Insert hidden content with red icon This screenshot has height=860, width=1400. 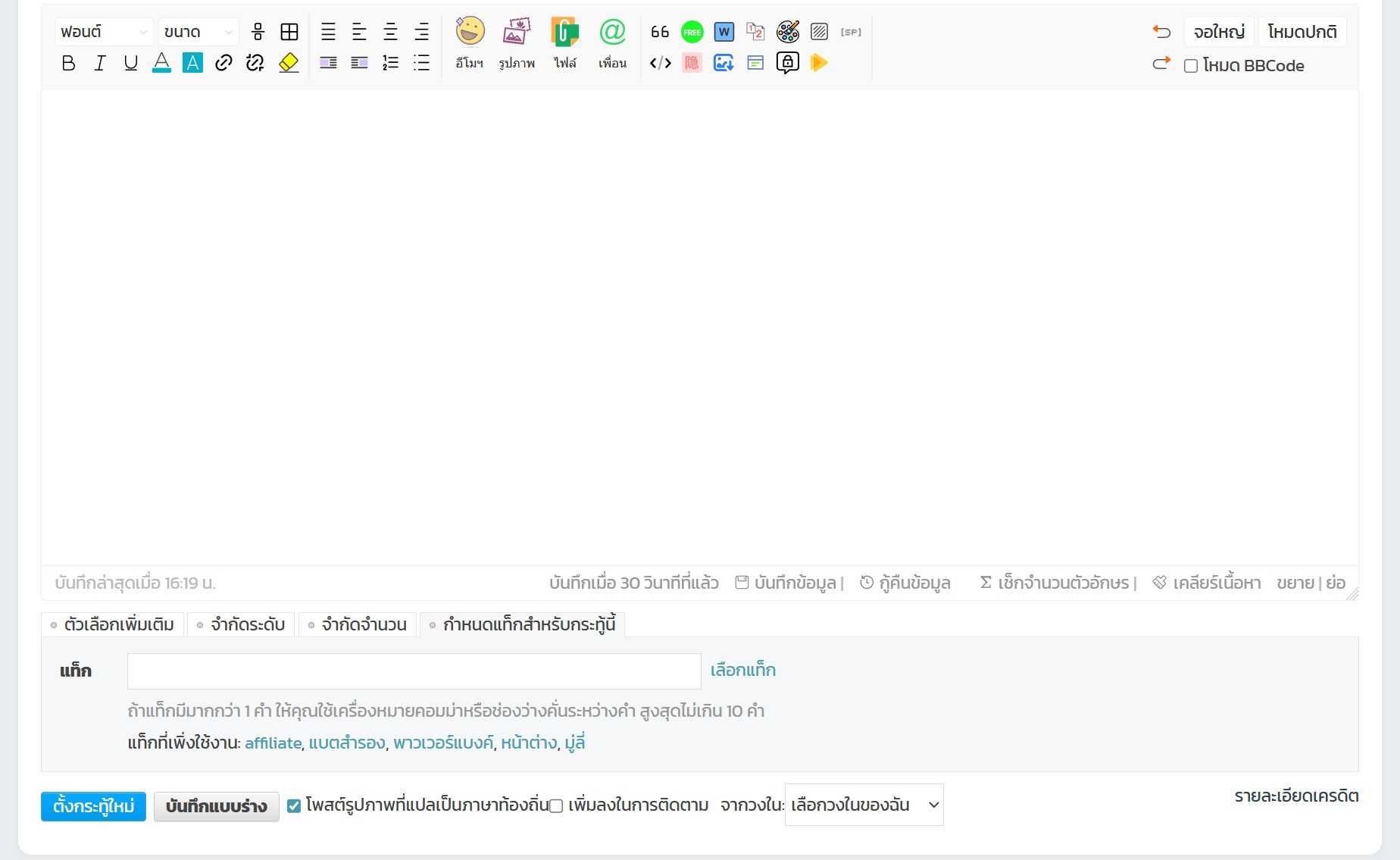692,63
